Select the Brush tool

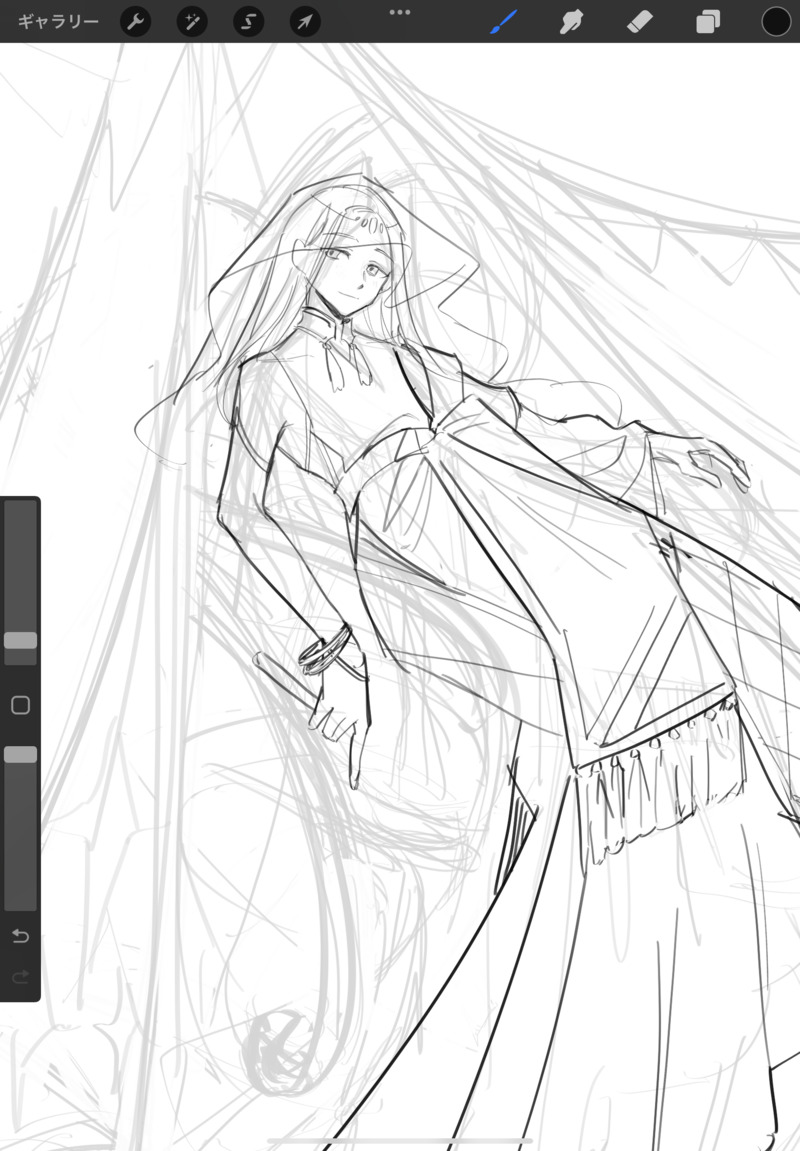[503, 21]
